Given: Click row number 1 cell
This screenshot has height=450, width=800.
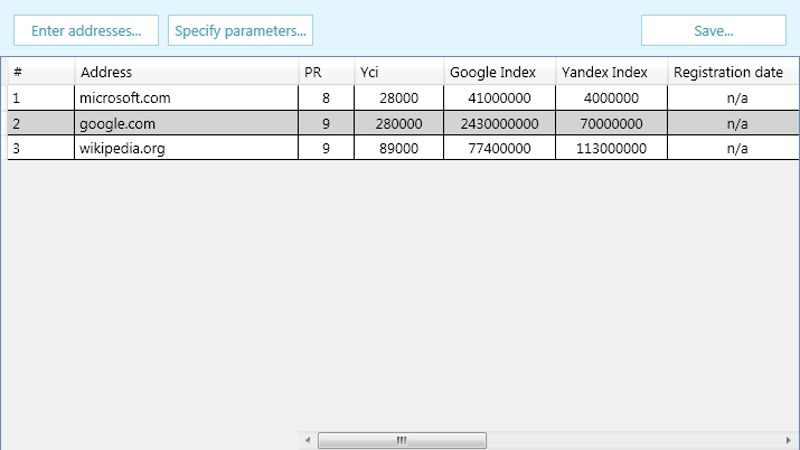Looking at the screenshot, I should pyautogui.click(x=41, y=98).
